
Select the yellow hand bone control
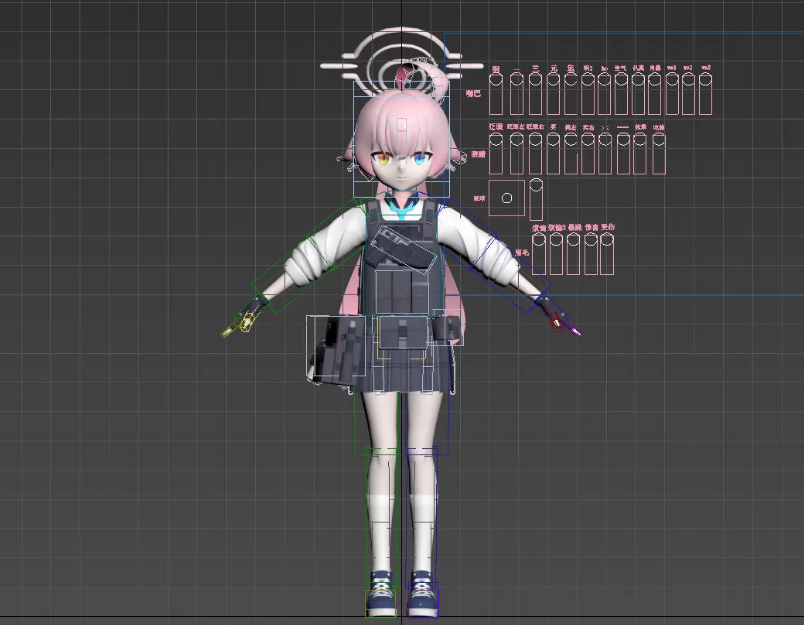coord(247,324)
